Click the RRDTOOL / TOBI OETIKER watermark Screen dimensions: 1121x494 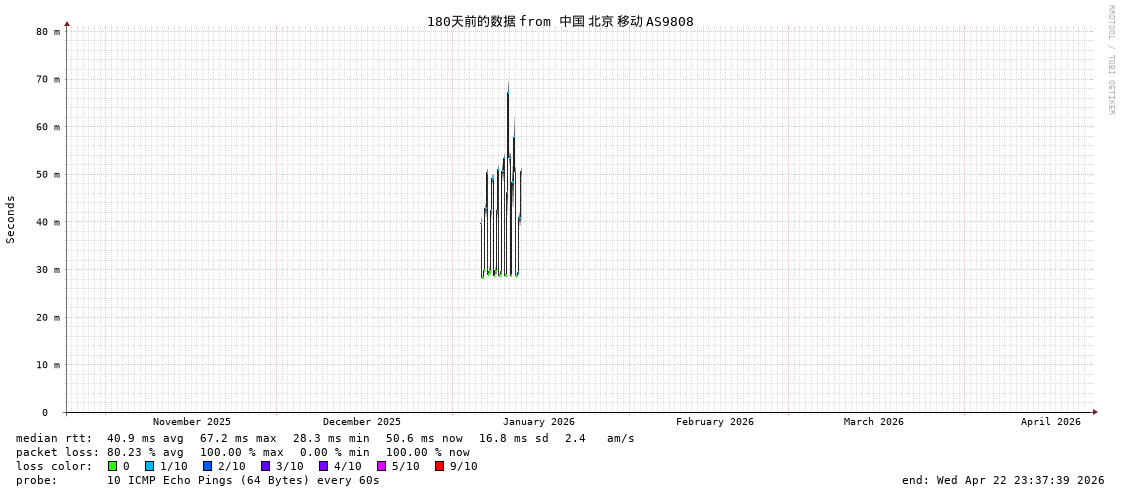(x=1110, y=60)
